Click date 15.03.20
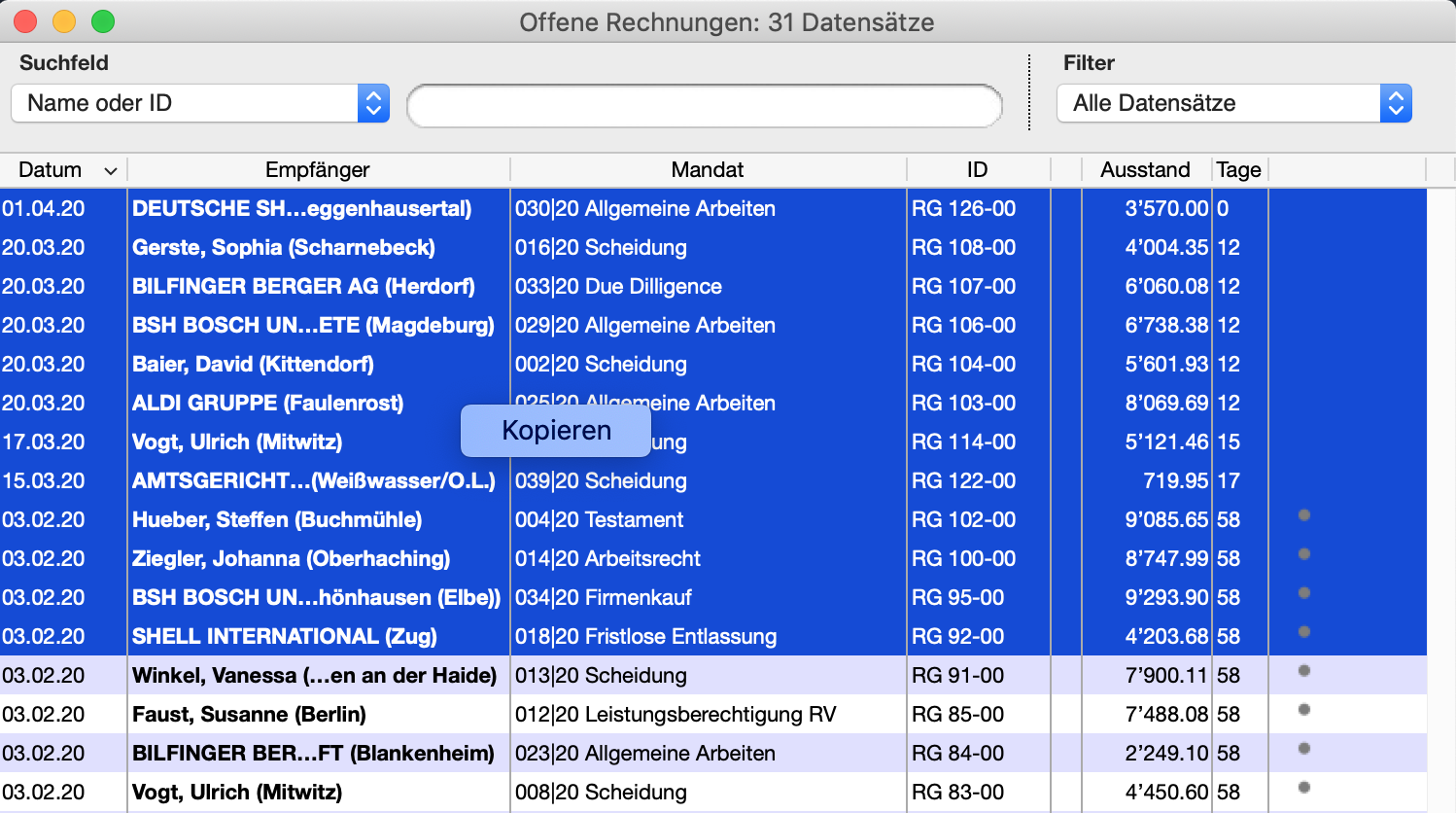Image resolution: width=1456 pixels, height=813 pixels. point(44,481)
